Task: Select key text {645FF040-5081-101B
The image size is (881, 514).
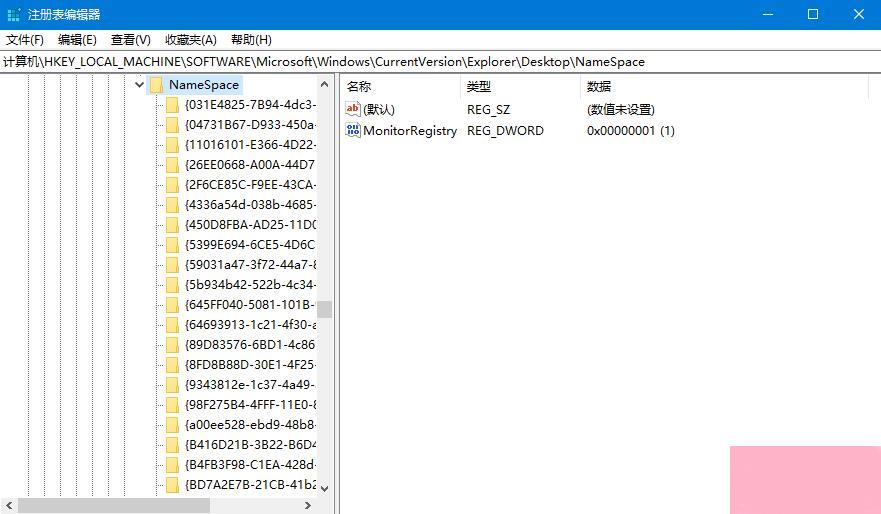Action: coord(250,304)
